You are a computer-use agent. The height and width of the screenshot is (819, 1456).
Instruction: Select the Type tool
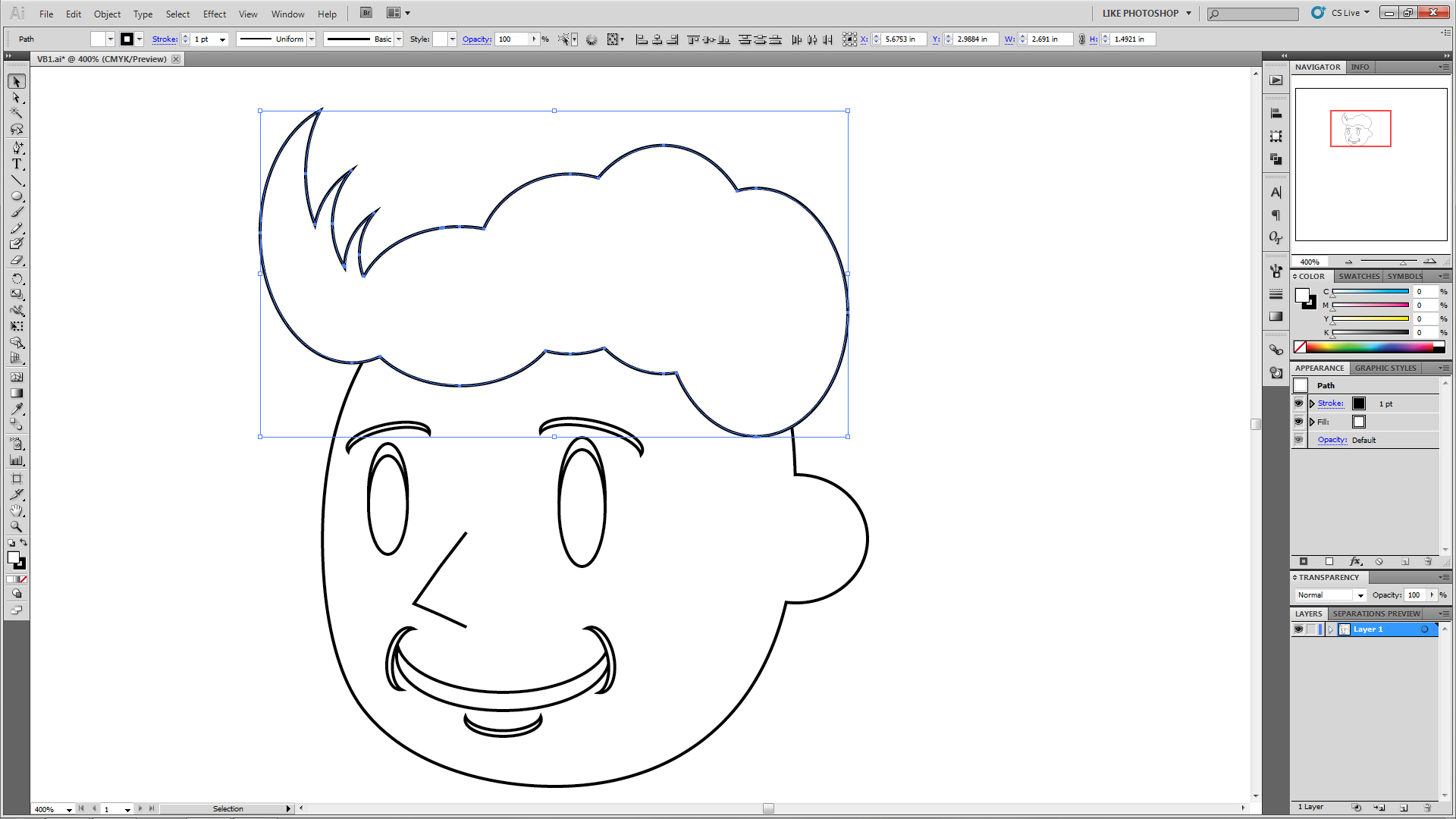tap(17, 164)
